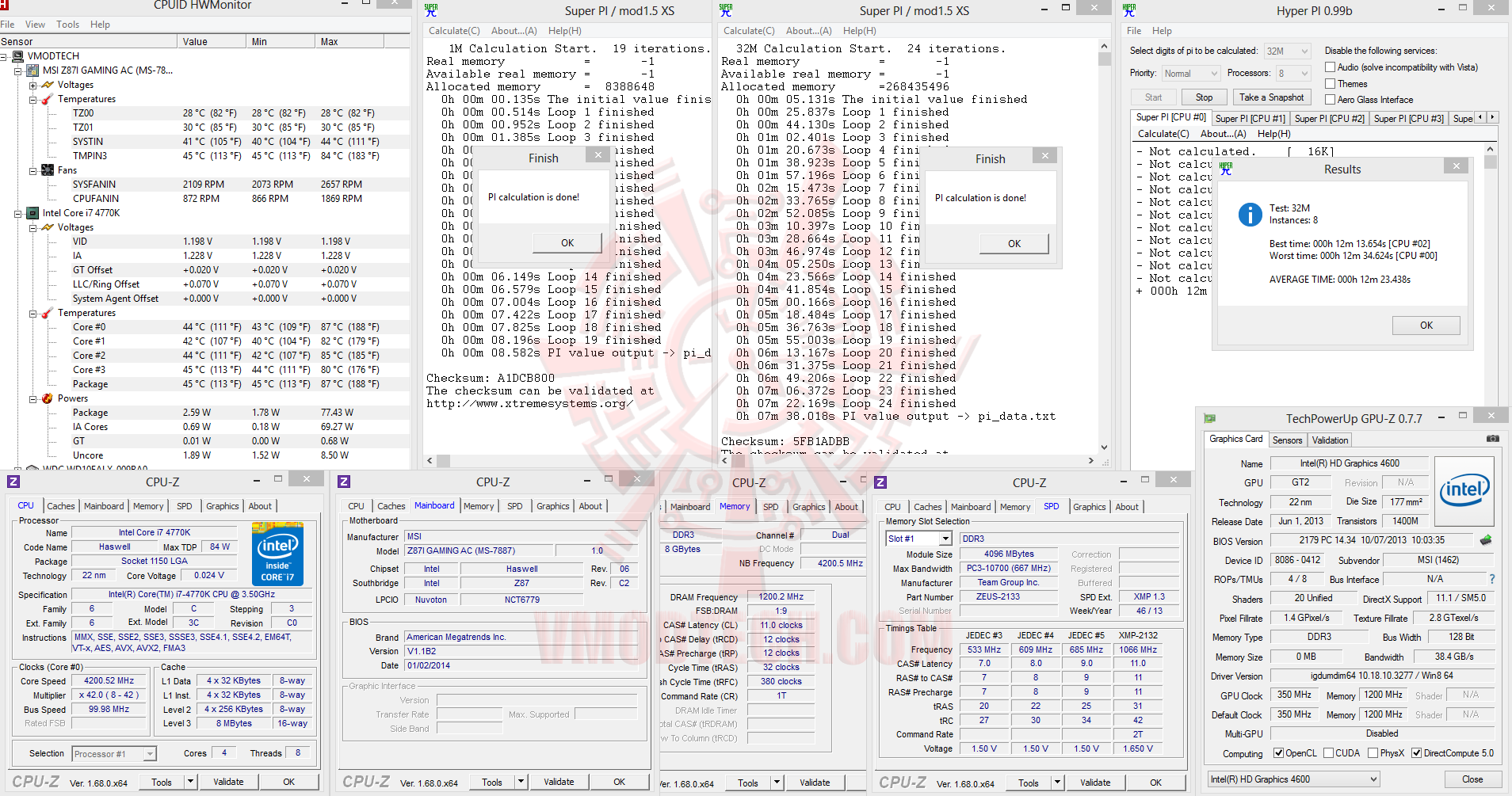Image resolution: width=1512 pixels, height=796 pixels.
Task: Click the fan icon beside Fans
Action: [x=48, y=170]
